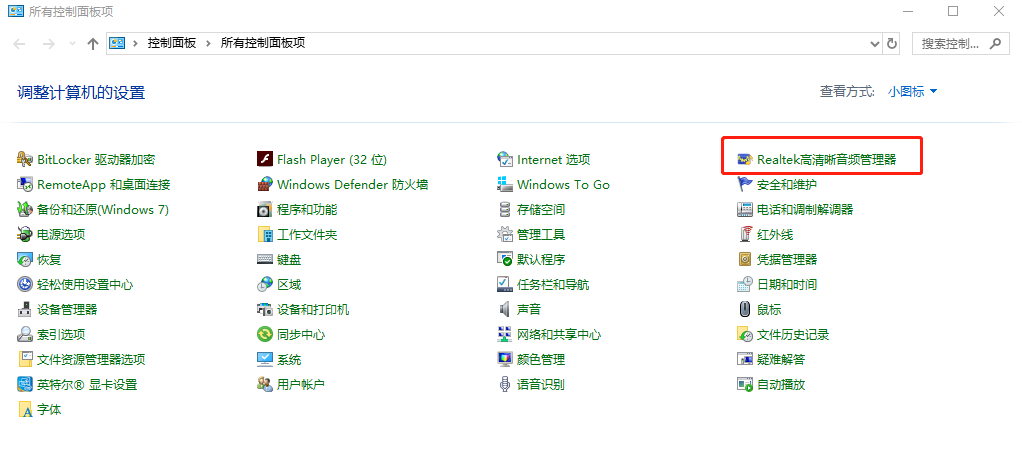Click the 索引选项 icon
This screenshot has height=458, width=1022.
click(x=25, y=335)
